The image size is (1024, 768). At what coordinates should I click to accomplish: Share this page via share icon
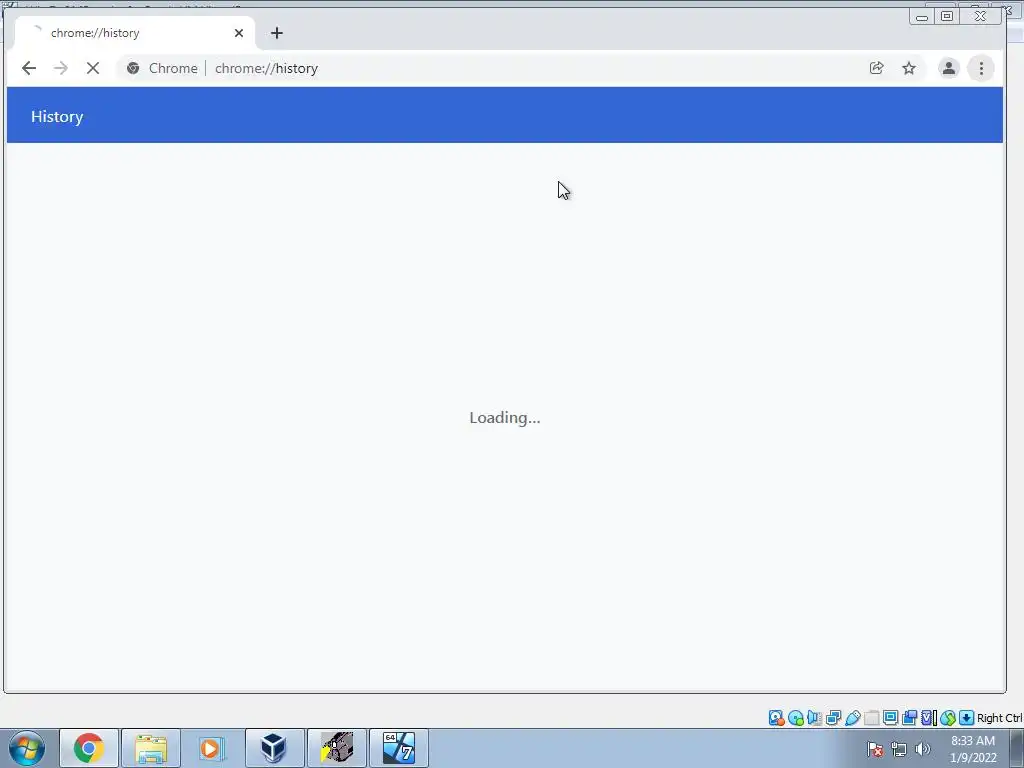click(876, 68)
